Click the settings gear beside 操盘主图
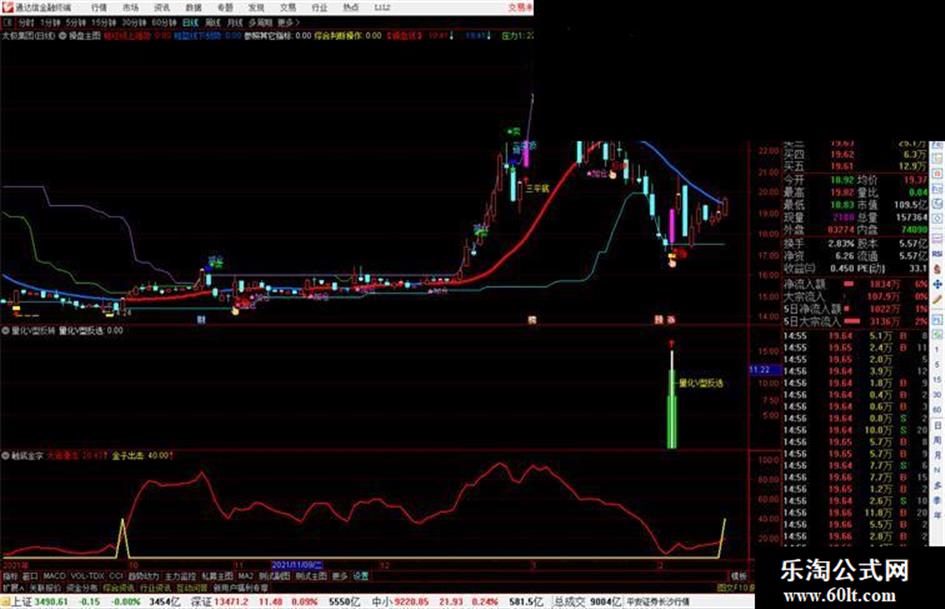This screenshot has width=945, height=609. click(x=62, y=36)
